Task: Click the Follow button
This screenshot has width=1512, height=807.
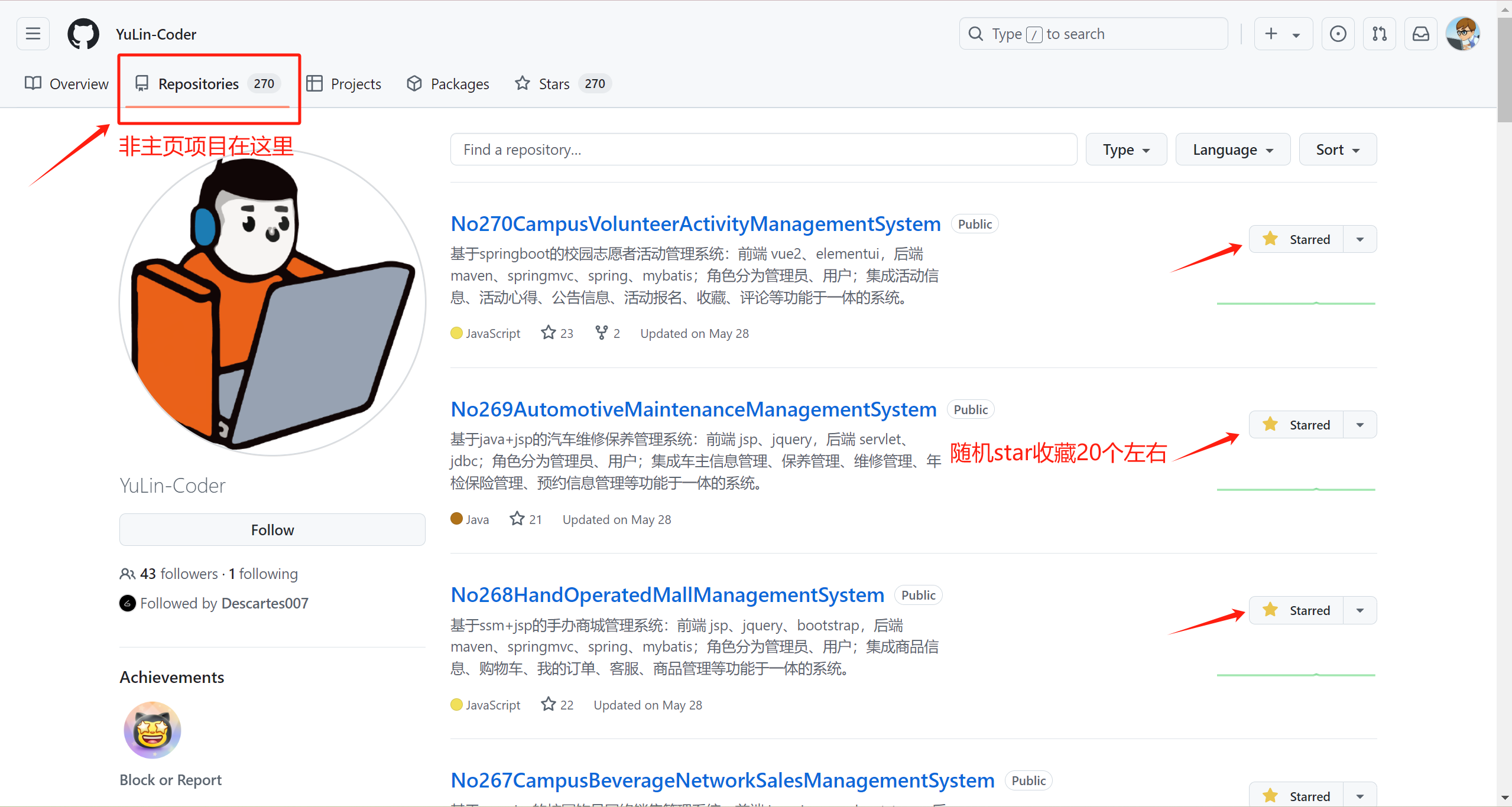Action: 272,530
